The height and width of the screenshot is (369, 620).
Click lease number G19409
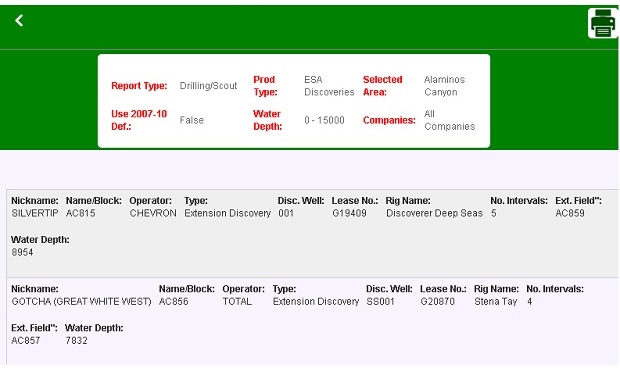(x=349, y=213)
